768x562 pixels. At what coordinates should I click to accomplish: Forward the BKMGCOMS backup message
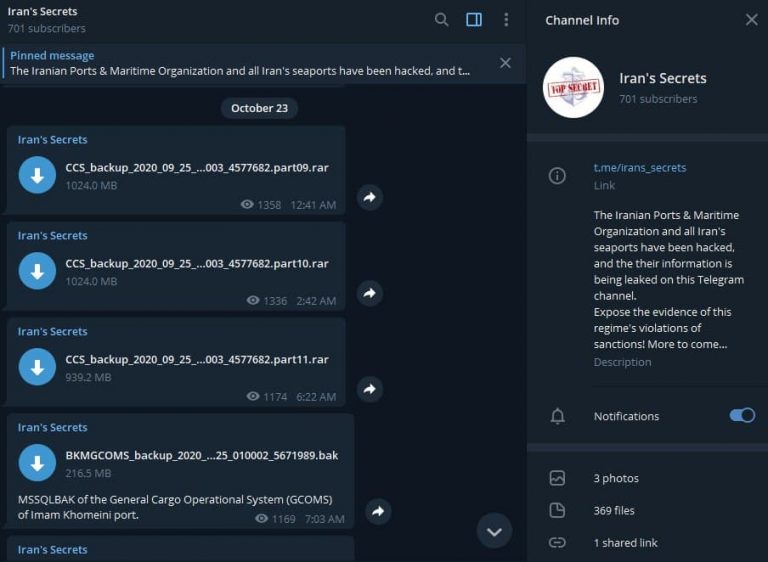[x=378, y=511]
